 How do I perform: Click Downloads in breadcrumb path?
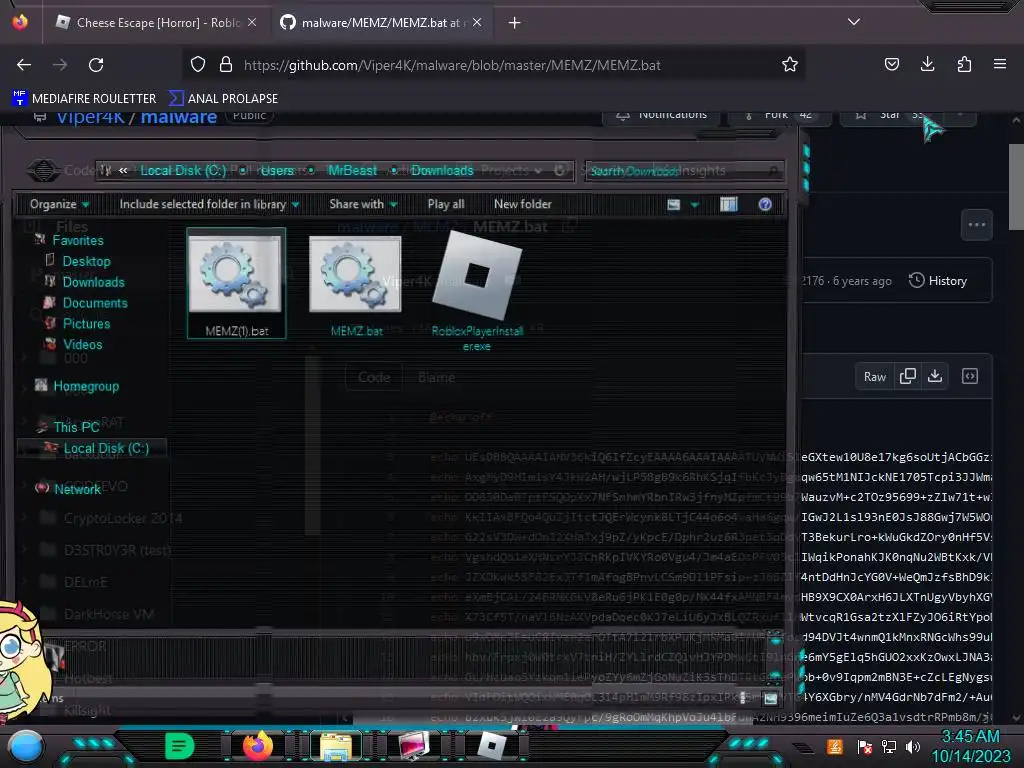pyautogui.click(x=442, y=170)
